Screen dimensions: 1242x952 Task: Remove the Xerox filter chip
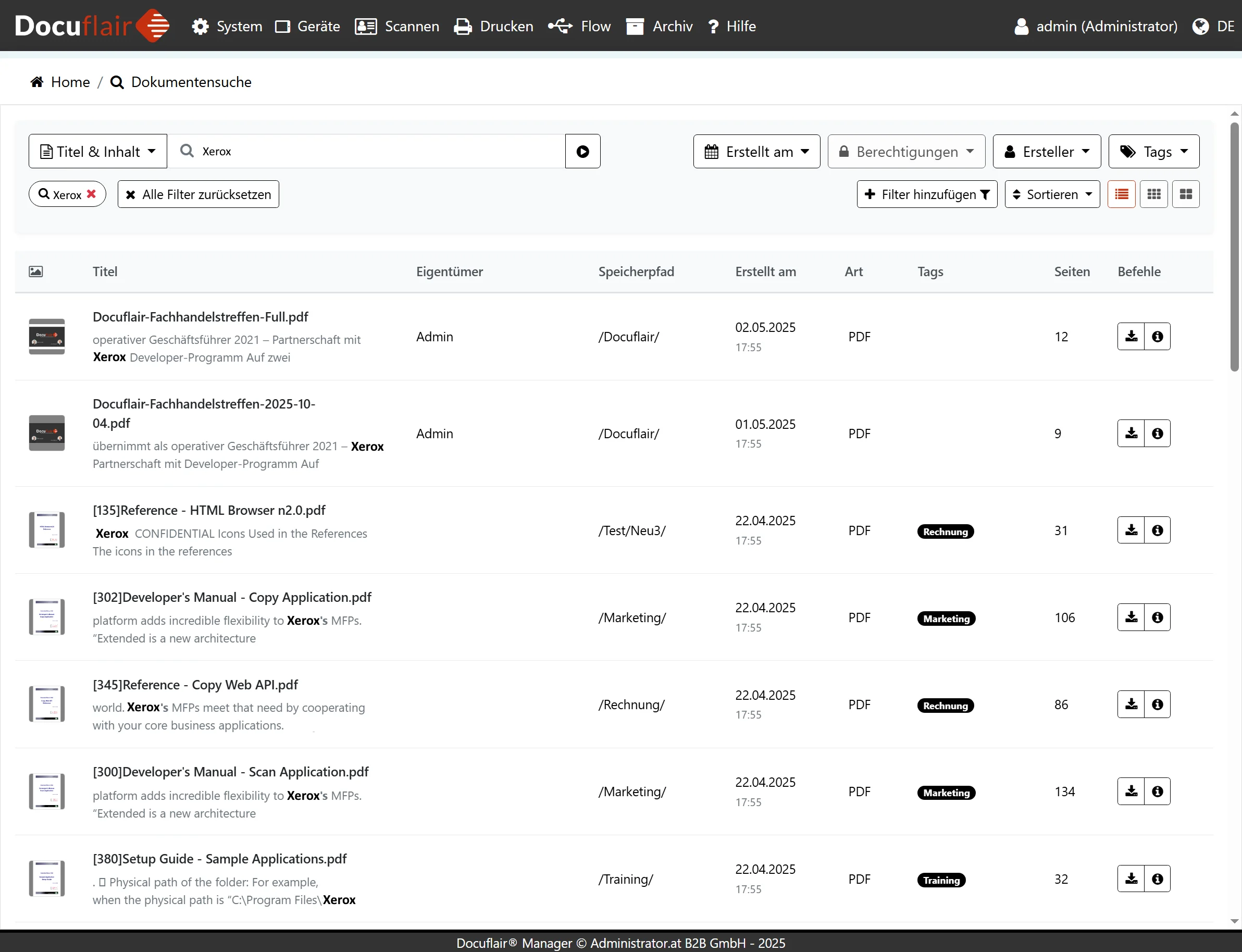91,194
